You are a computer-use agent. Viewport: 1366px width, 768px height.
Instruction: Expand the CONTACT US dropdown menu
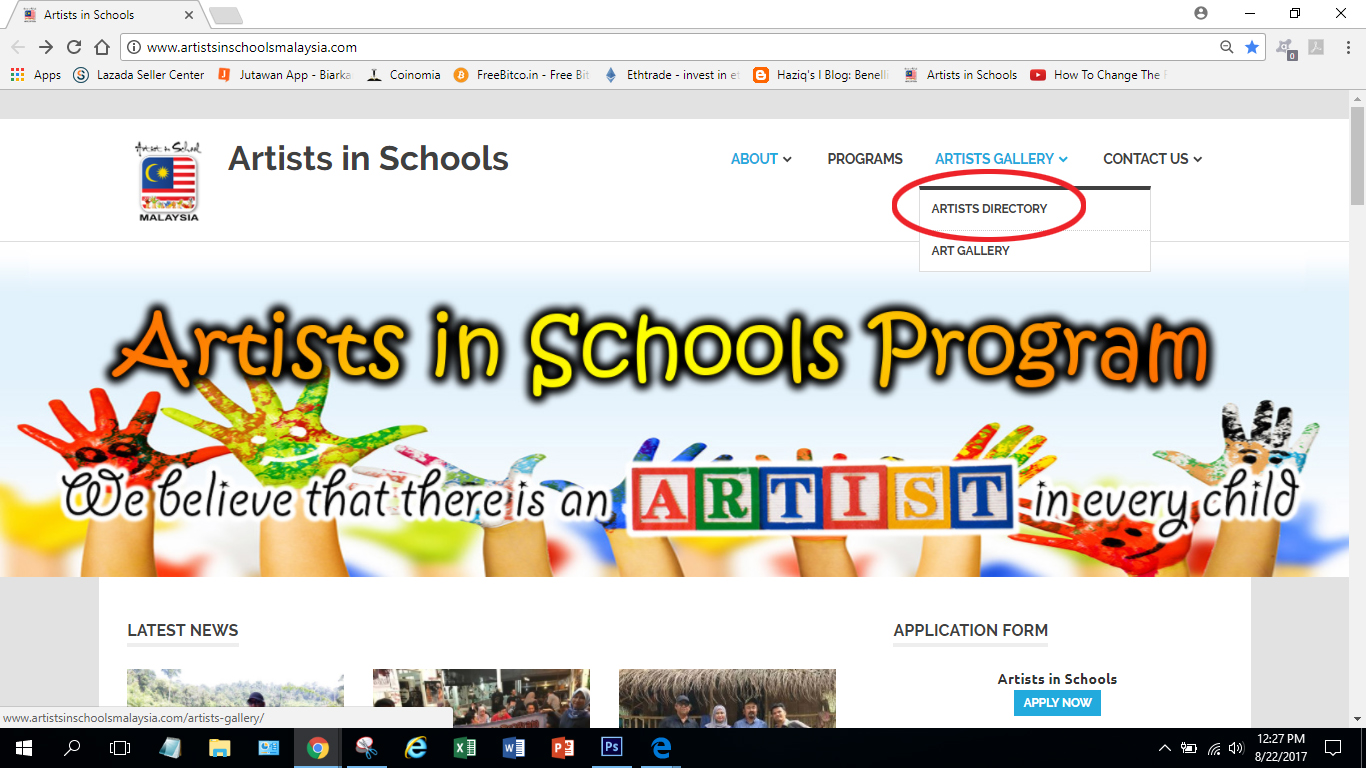(1152, 159)
